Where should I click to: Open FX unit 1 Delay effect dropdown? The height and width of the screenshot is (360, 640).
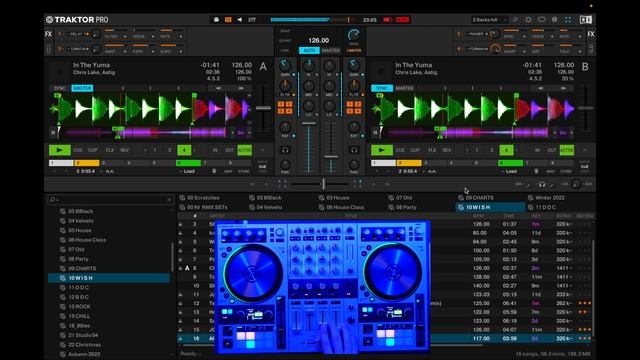pos(78,34)
